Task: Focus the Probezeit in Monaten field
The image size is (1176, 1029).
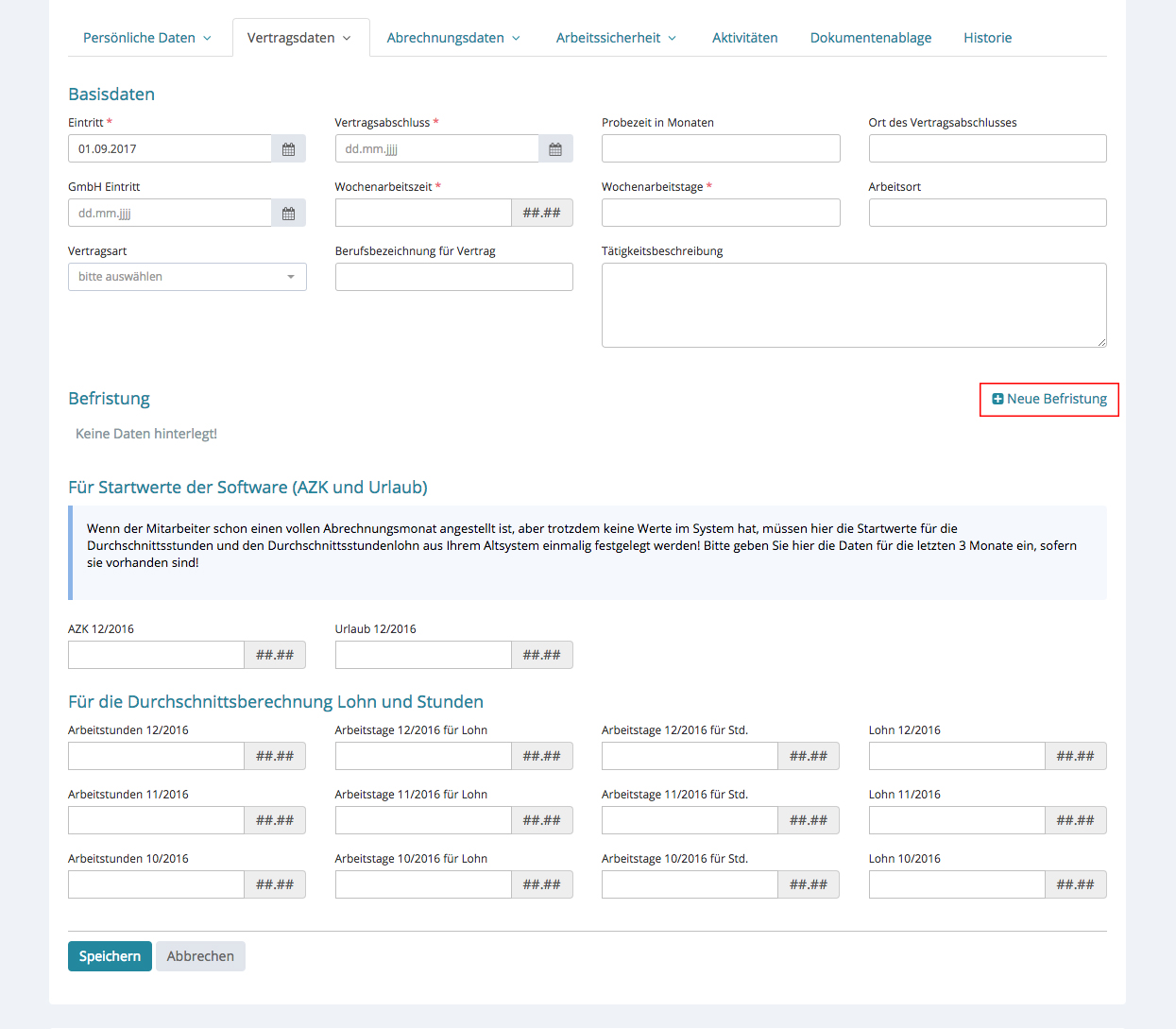Action: 720,149
